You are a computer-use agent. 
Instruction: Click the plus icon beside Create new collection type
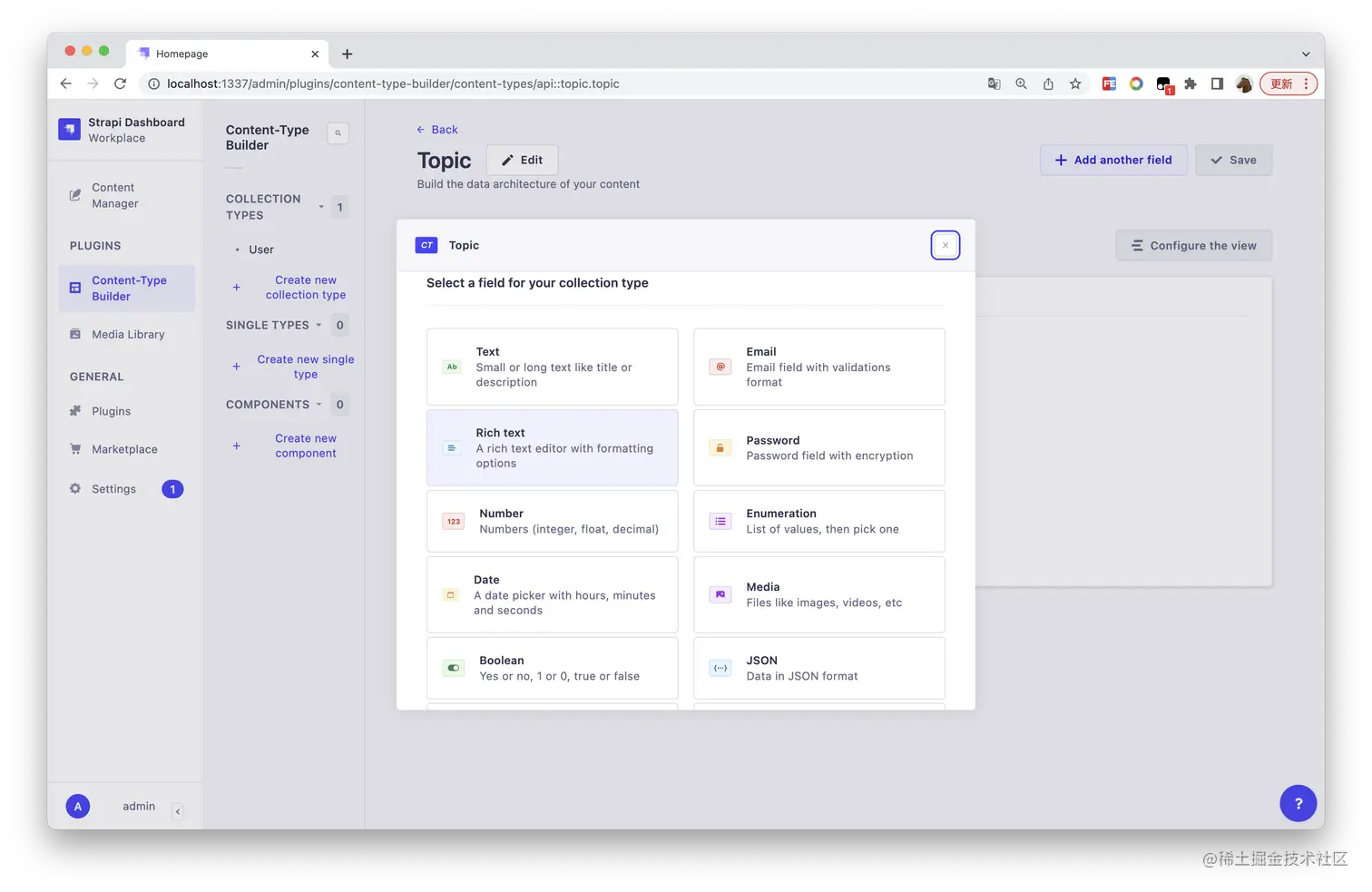(x=236, y=288)
